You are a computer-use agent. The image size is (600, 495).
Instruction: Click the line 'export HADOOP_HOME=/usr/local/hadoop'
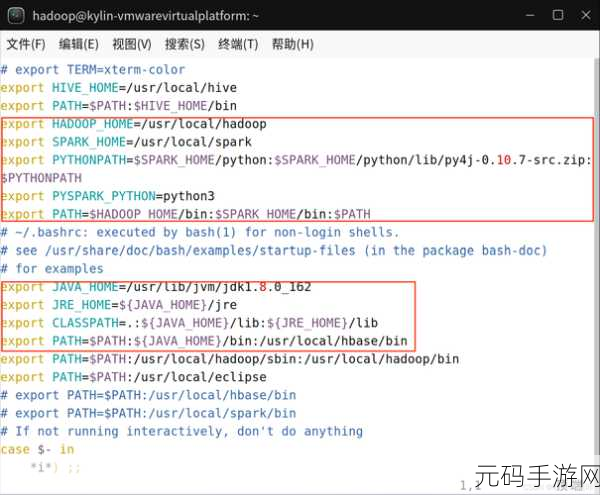(134, 124)
